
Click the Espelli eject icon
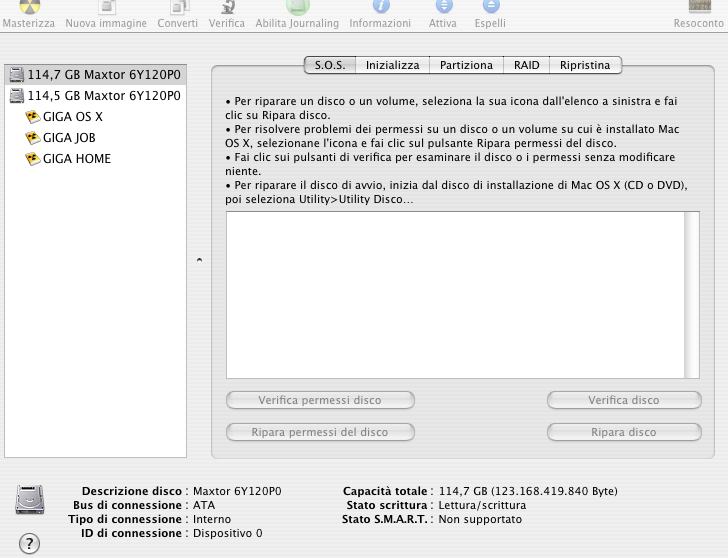tap(491, 6)
